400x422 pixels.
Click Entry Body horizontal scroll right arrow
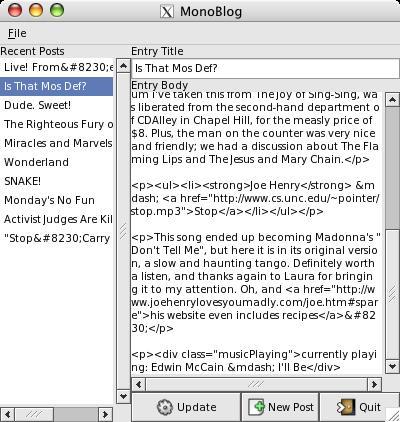[374, 384]
